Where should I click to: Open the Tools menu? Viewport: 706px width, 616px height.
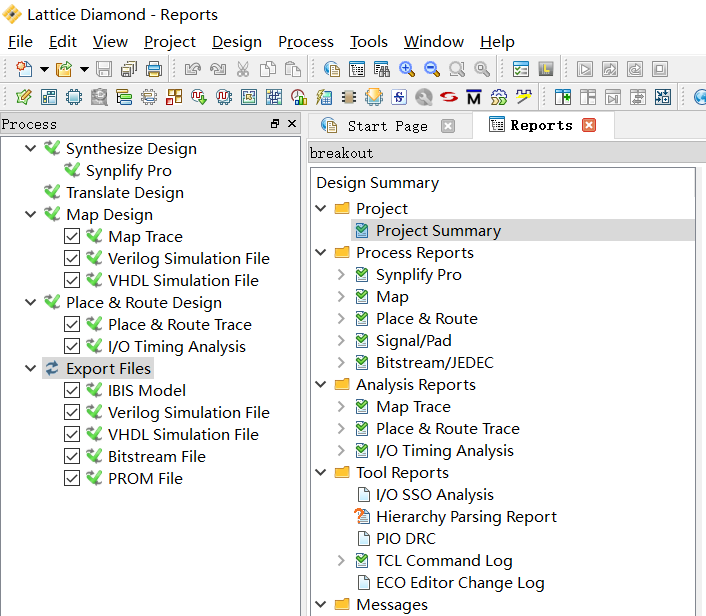pyautogui.click(x=369, y=42)
